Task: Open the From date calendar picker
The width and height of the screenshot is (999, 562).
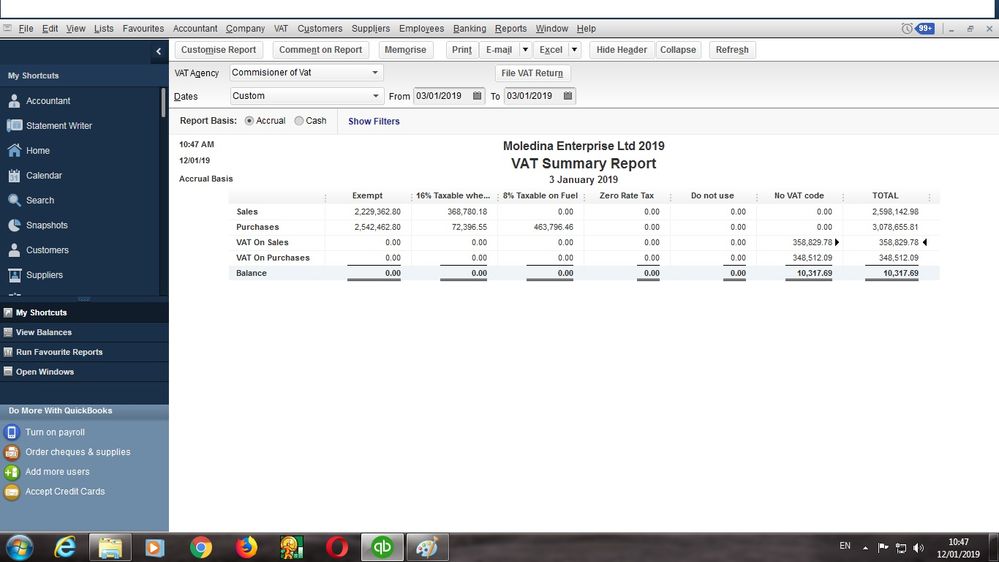Action: [x=477, y=96]
